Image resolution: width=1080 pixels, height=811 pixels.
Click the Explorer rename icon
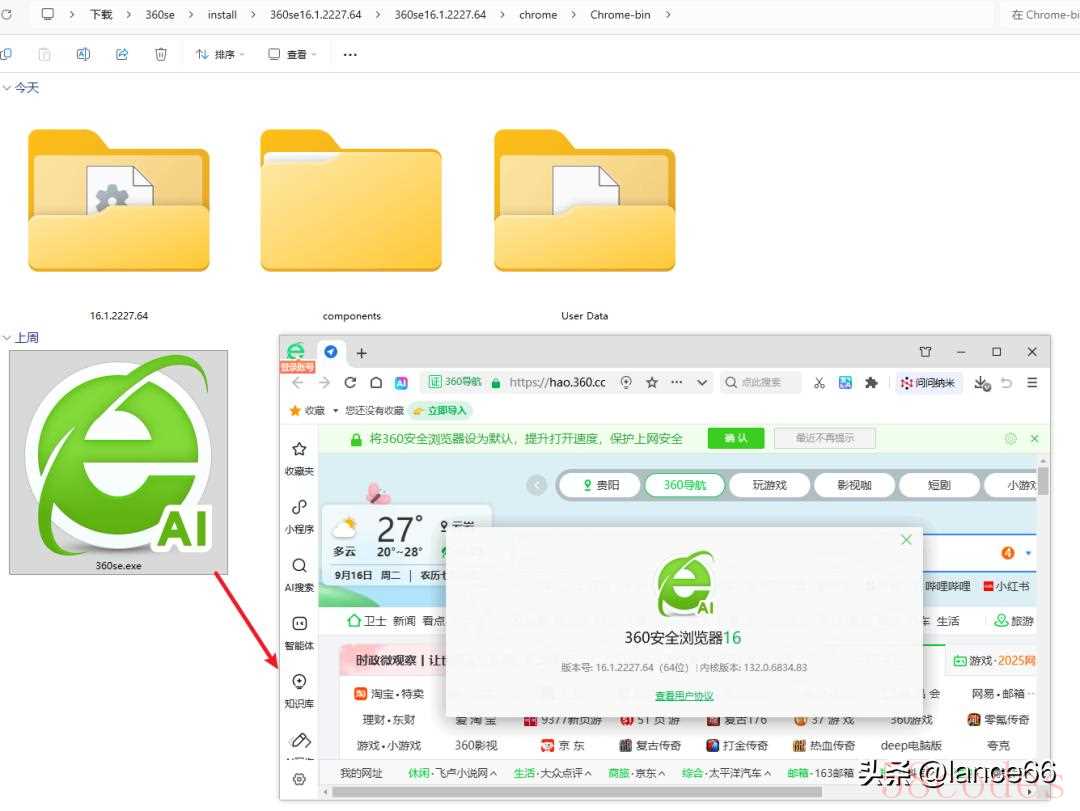83,54
